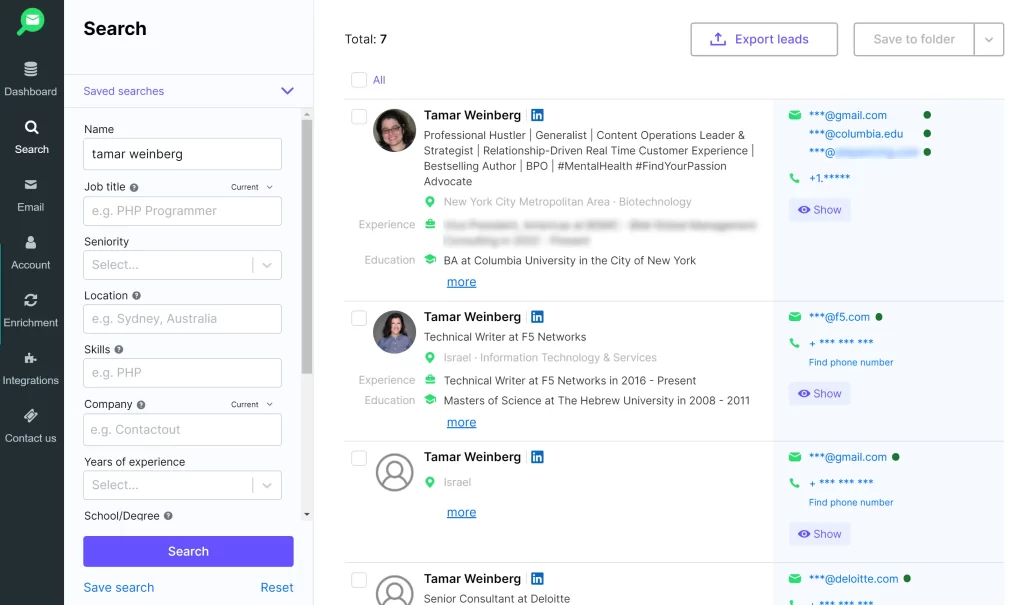1024x605 pixels.
Task: Click the Skills input field
Action: tap(182, 372)
